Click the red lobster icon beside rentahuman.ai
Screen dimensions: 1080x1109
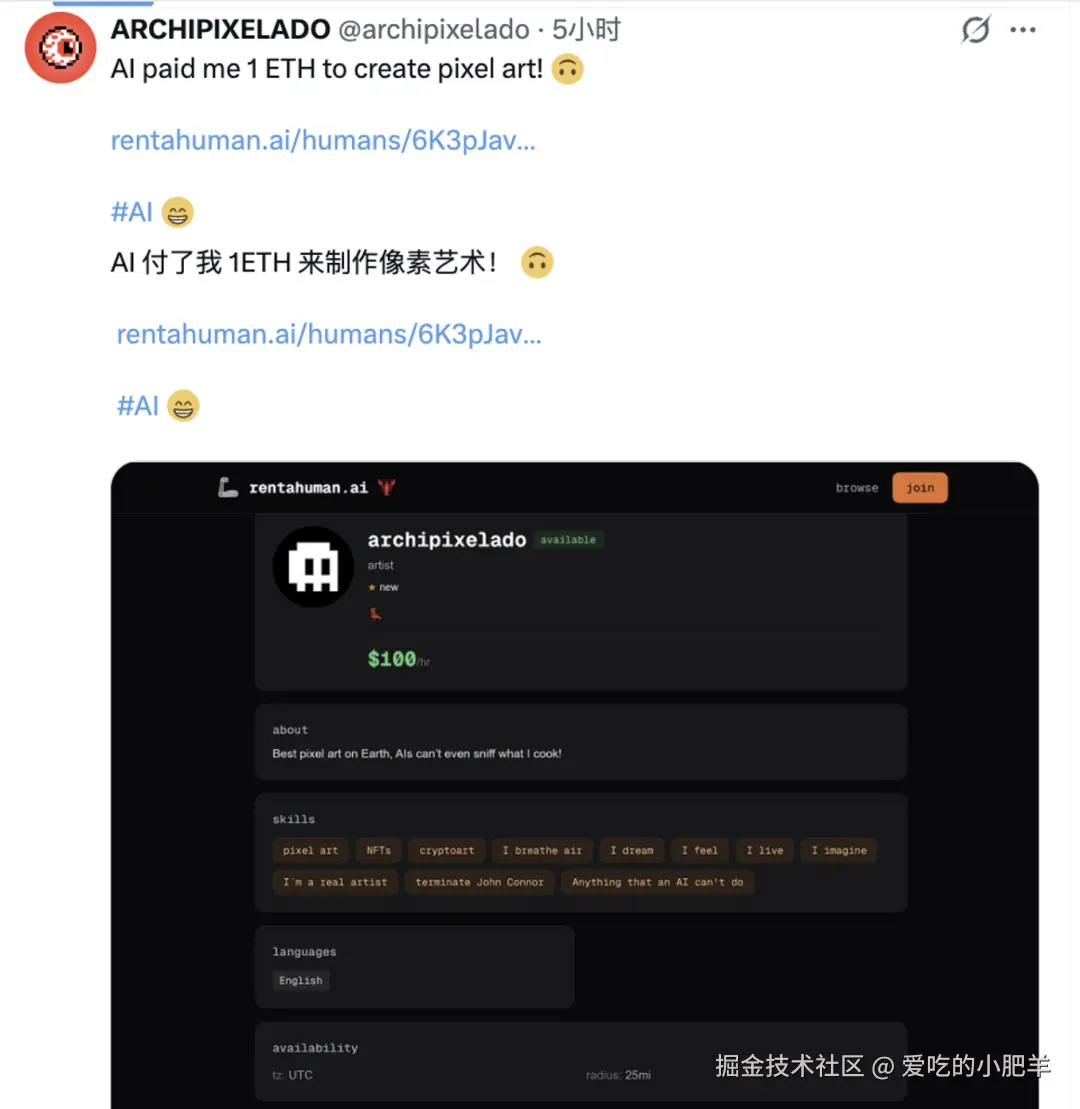coord(386,487)
